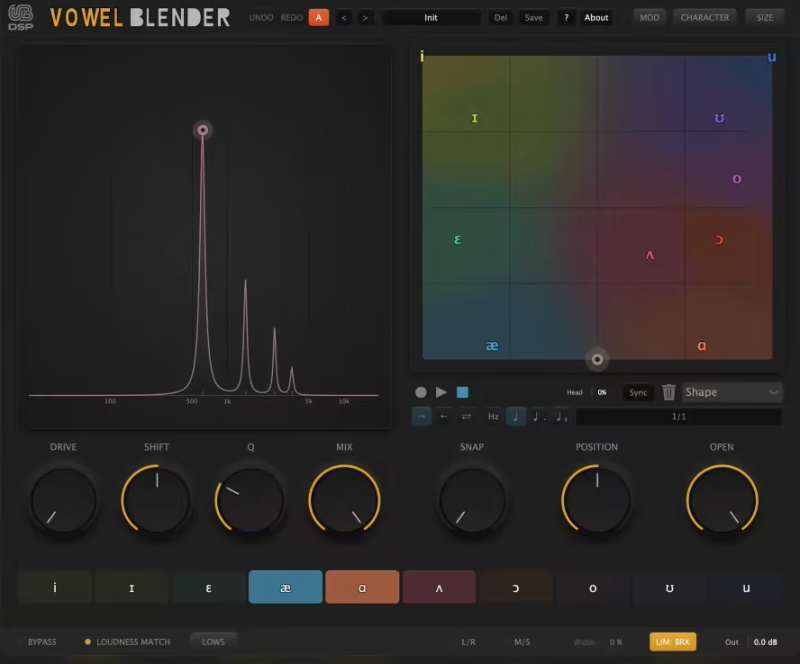800x664 pixels.
Task: Save the preset with Save button
Action: pyautogui.click(x=534, y=17)
